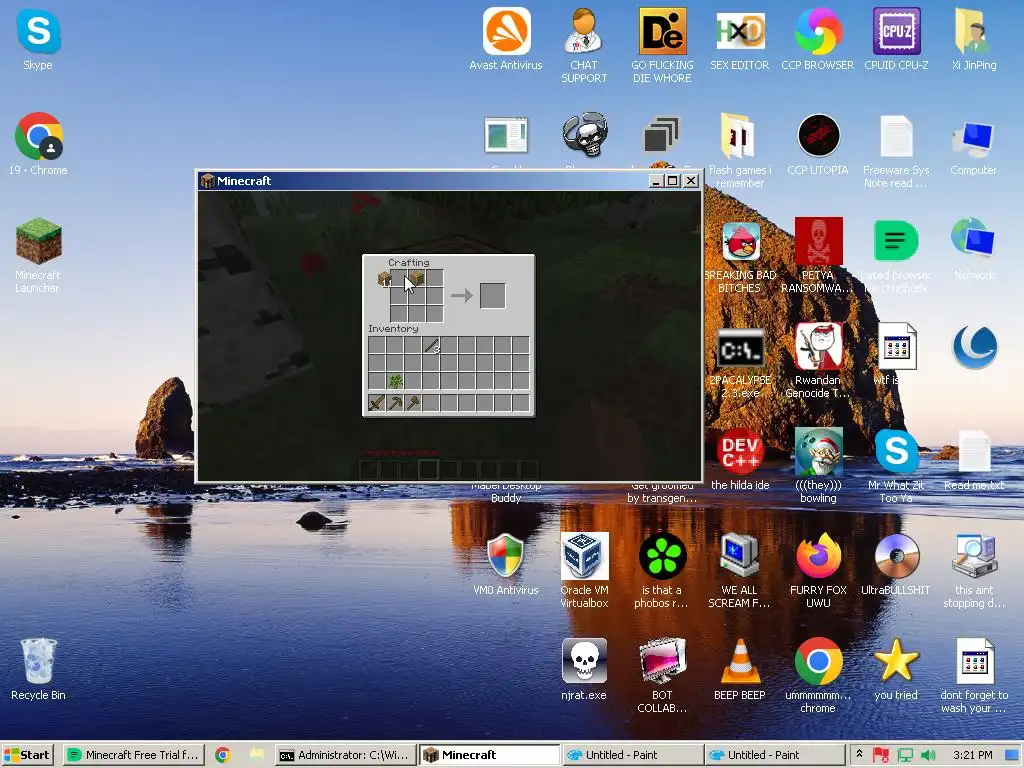Open the WE ALL SCREAM F... icon
Viewport: 1024px width, 768px height.
tap(739, 571)
